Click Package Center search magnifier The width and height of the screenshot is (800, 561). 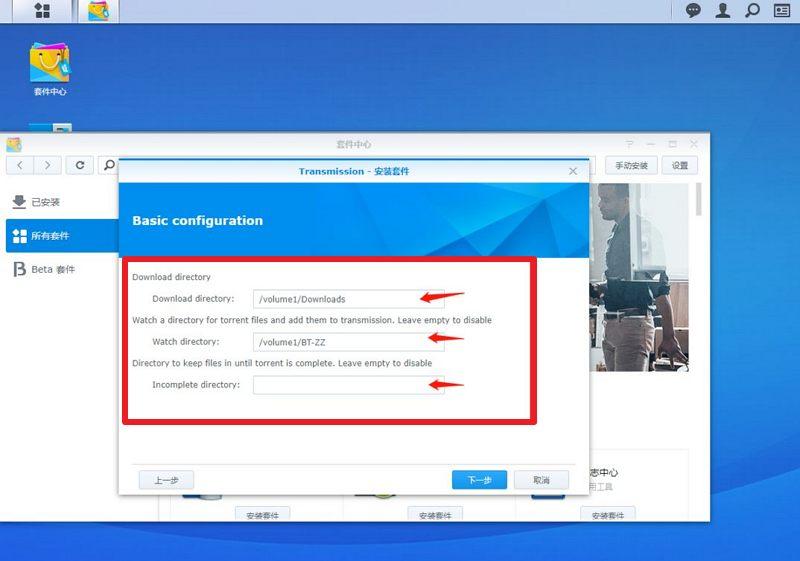tap(109, 165)
